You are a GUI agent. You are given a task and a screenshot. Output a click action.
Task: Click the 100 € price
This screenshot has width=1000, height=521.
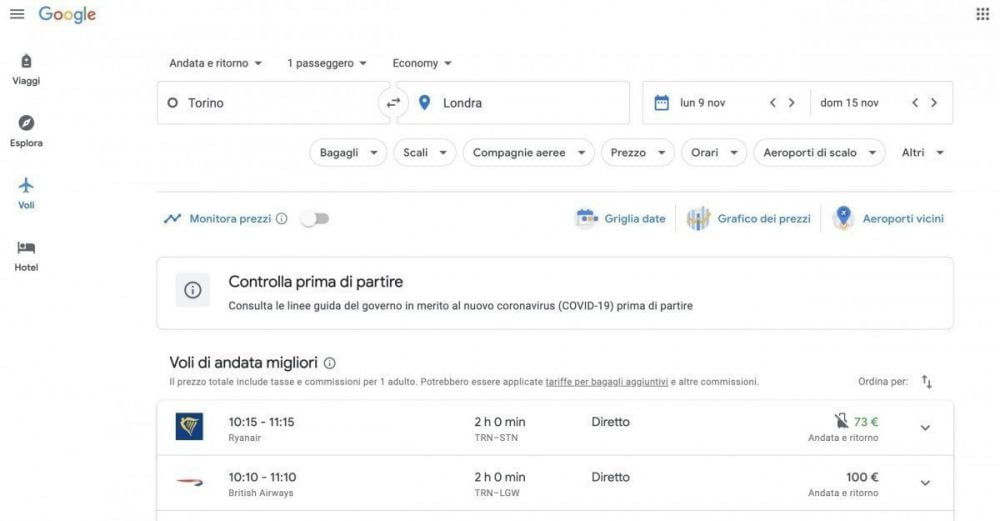pos(862,477)
